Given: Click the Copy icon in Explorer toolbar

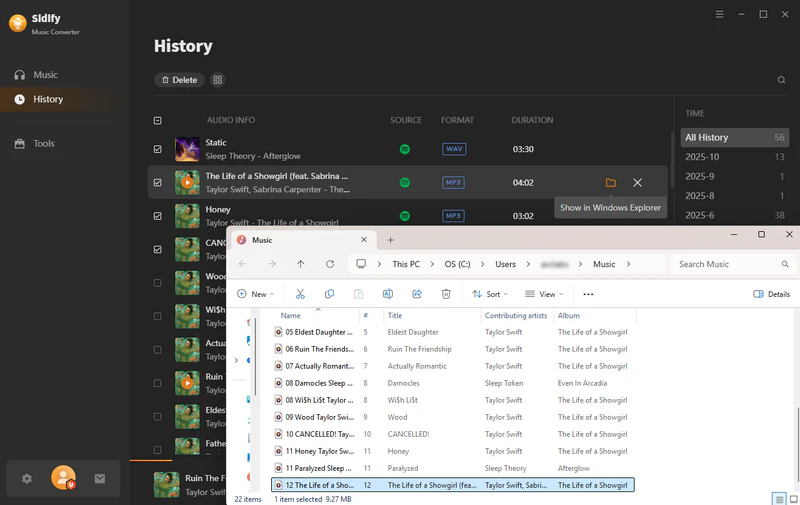Looking at the screenshot, I should pyautogui.click(x=330, y=294).
